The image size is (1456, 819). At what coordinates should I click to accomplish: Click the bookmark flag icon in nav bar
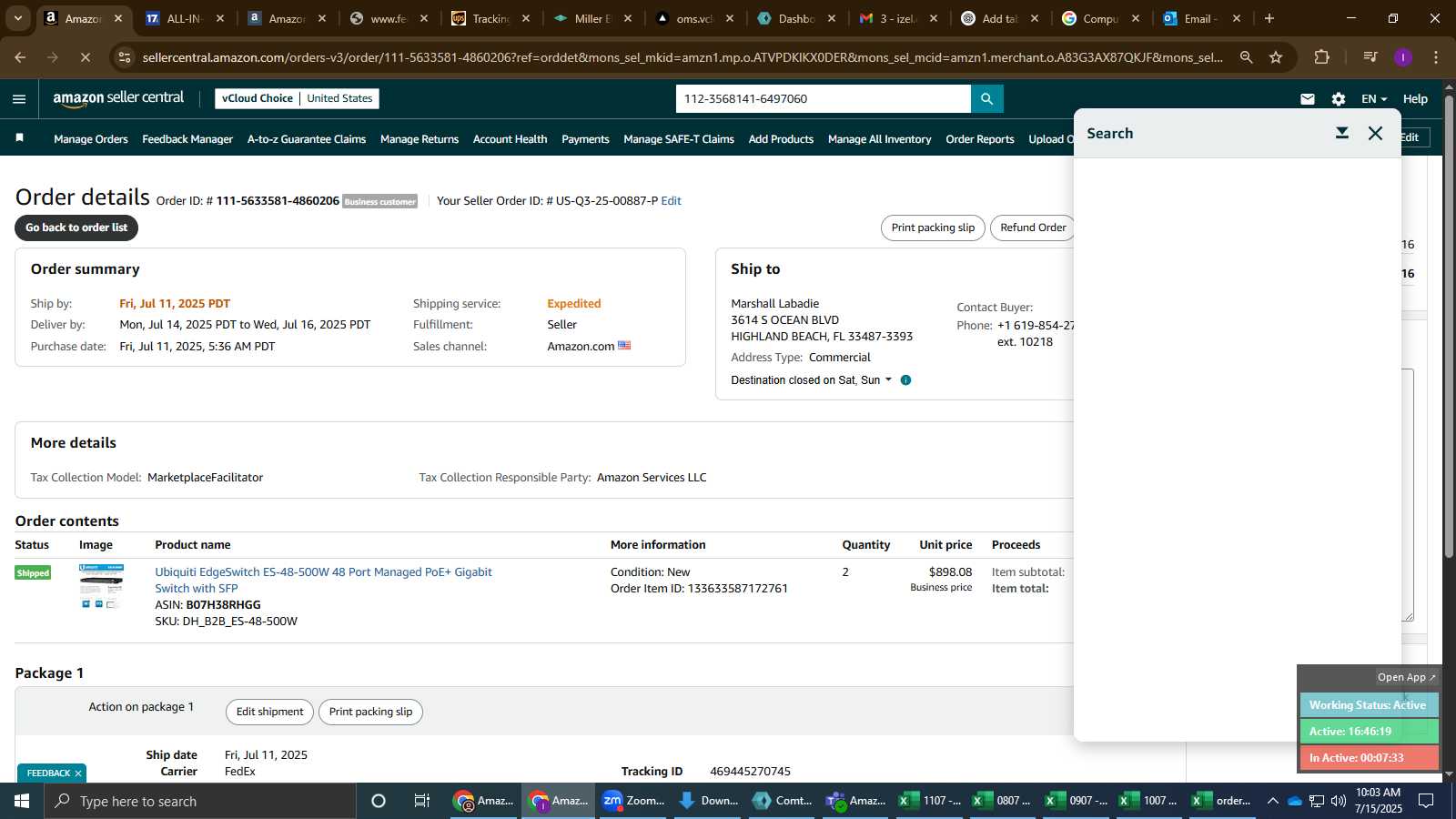[x=19, y=138]
